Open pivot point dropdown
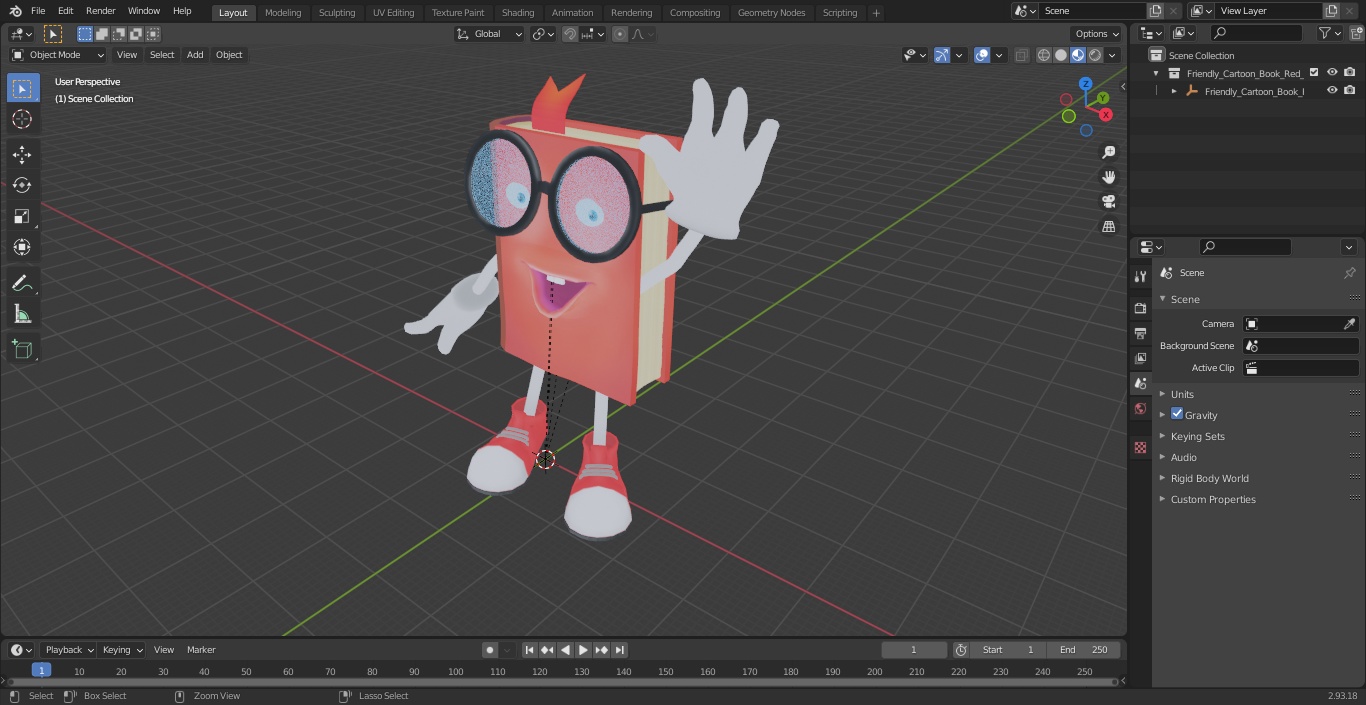The width and height of the screenshot is (1366, 705). (543, 34)
